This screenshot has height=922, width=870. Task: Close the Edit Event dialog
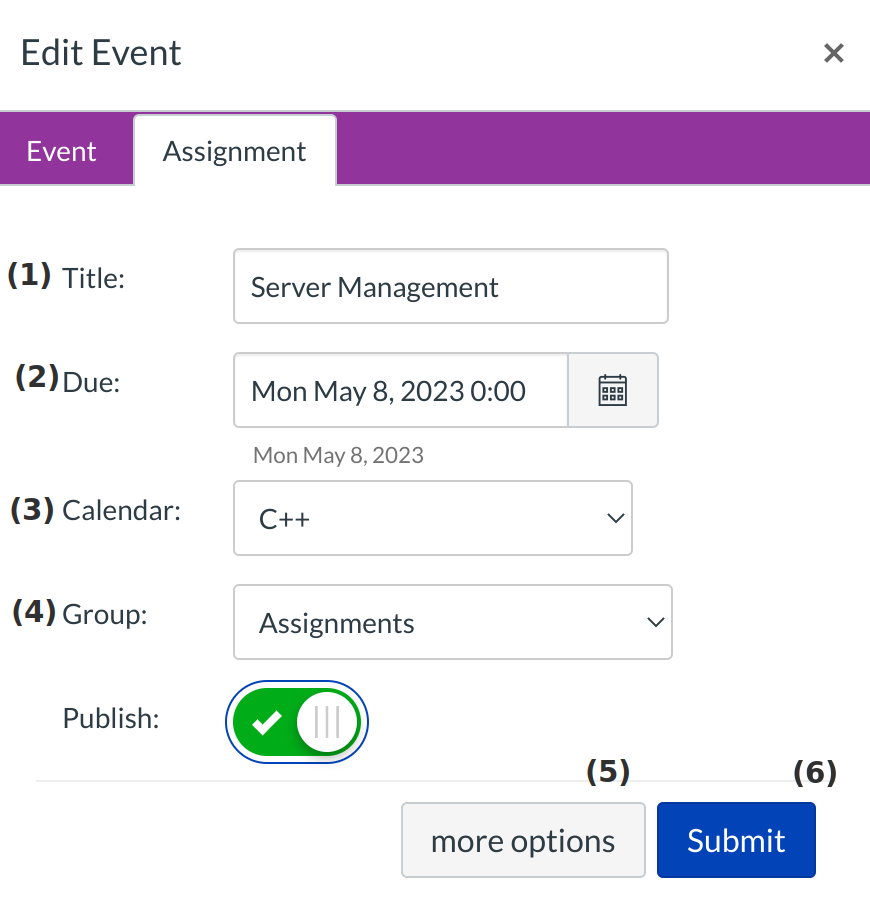coord(833,53)
